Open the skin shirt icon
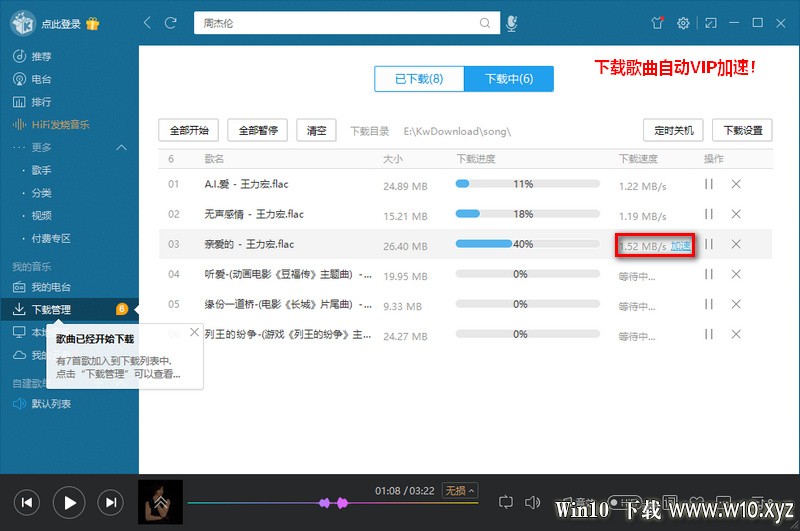Image resolution: width=800 pixels, height=531 pixels. click(x=657, y=23)
